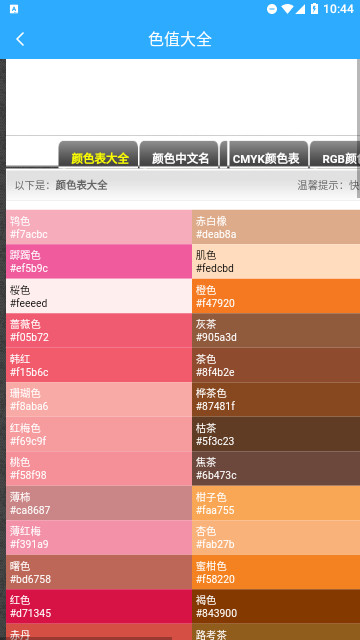Pick the 珊瑚色 #f8aba6 swatch

[99, 400]
